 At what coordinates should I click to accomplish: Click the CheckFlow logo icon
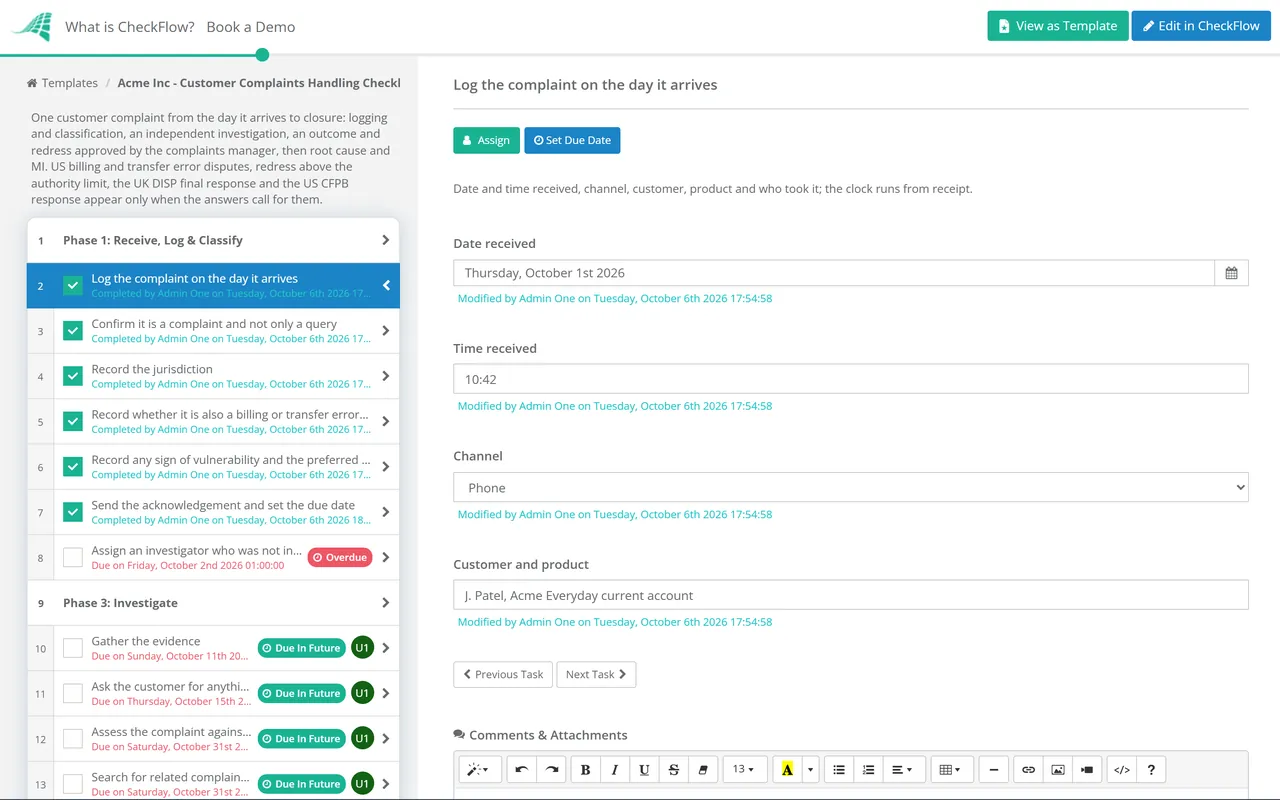click(x=31, y=26)
